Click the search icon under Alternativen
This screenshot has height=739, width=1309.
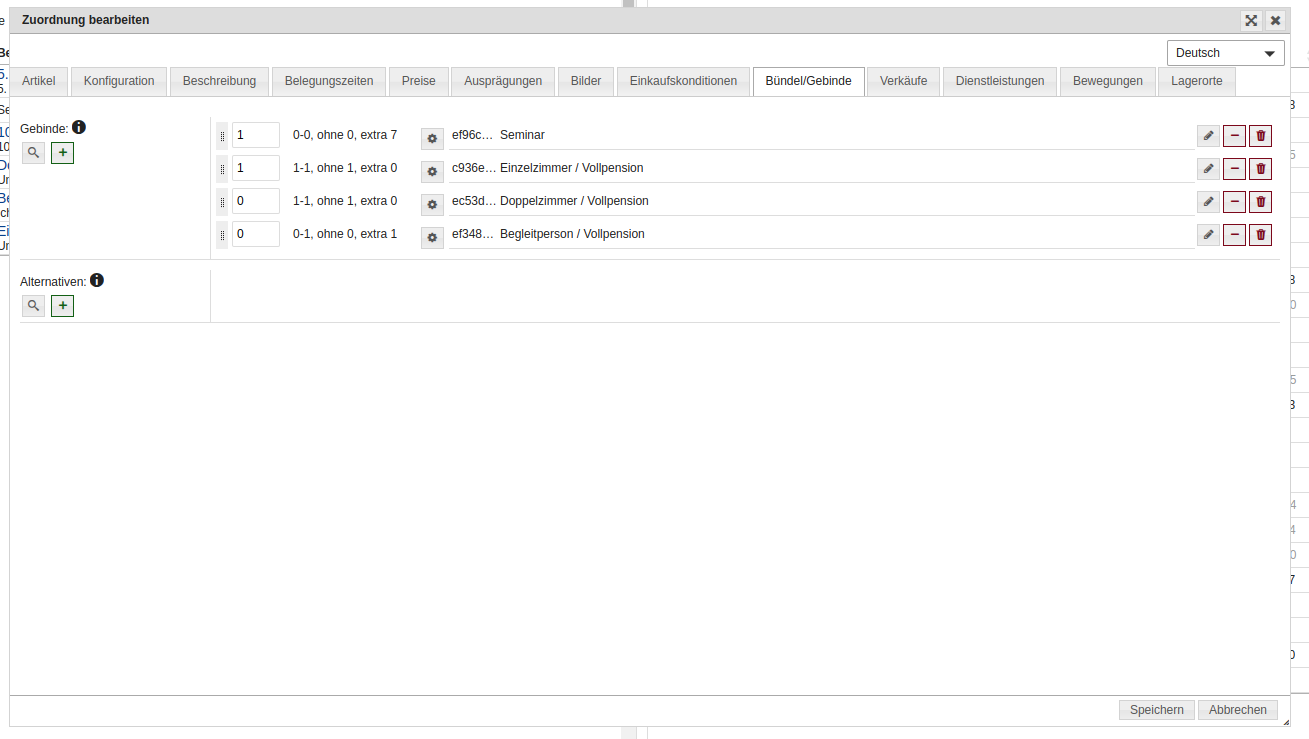pyautogui.click(x=33, y=306)
